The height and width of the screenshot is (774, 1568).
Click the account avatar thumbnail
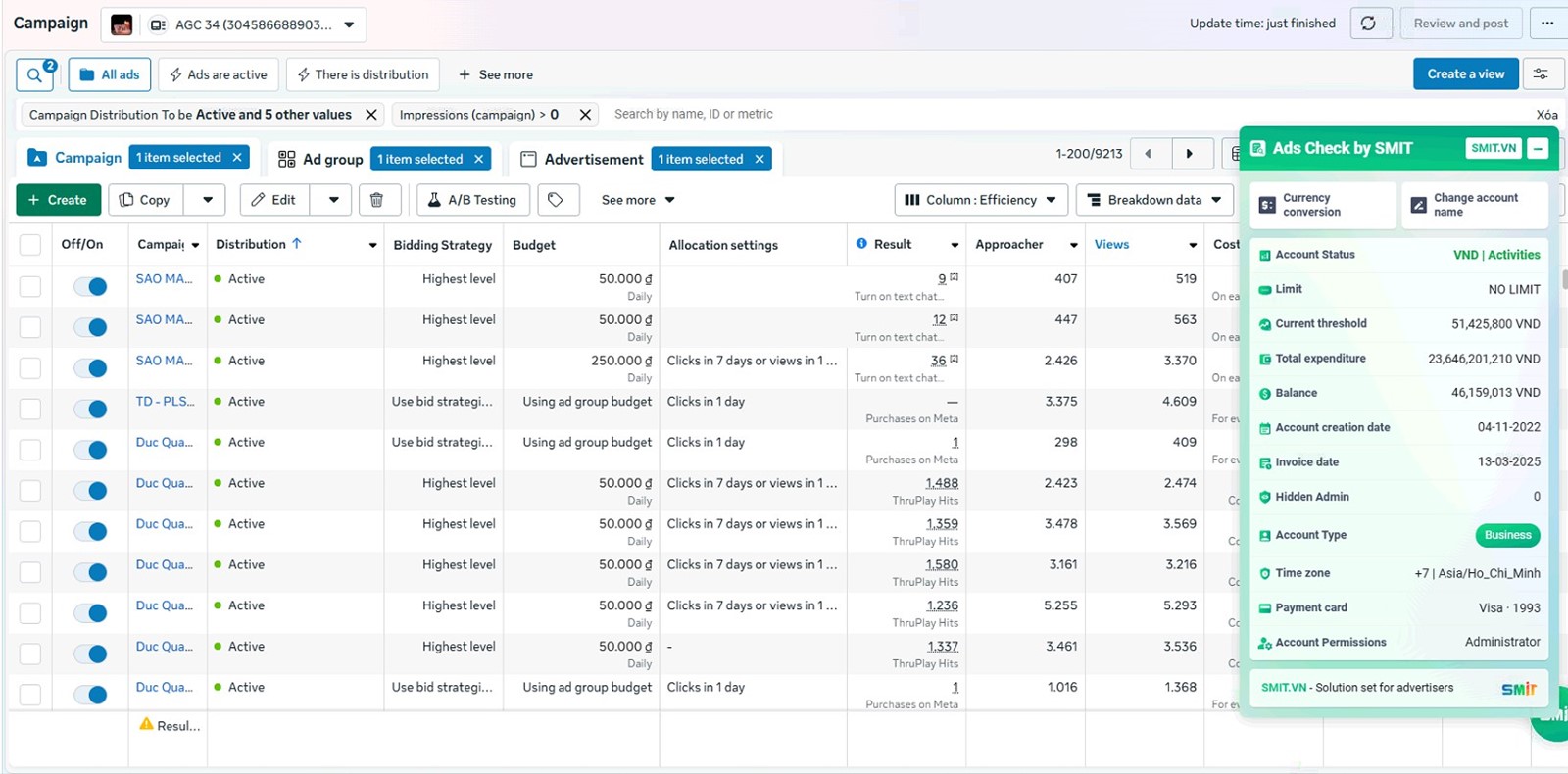[122, 24]
